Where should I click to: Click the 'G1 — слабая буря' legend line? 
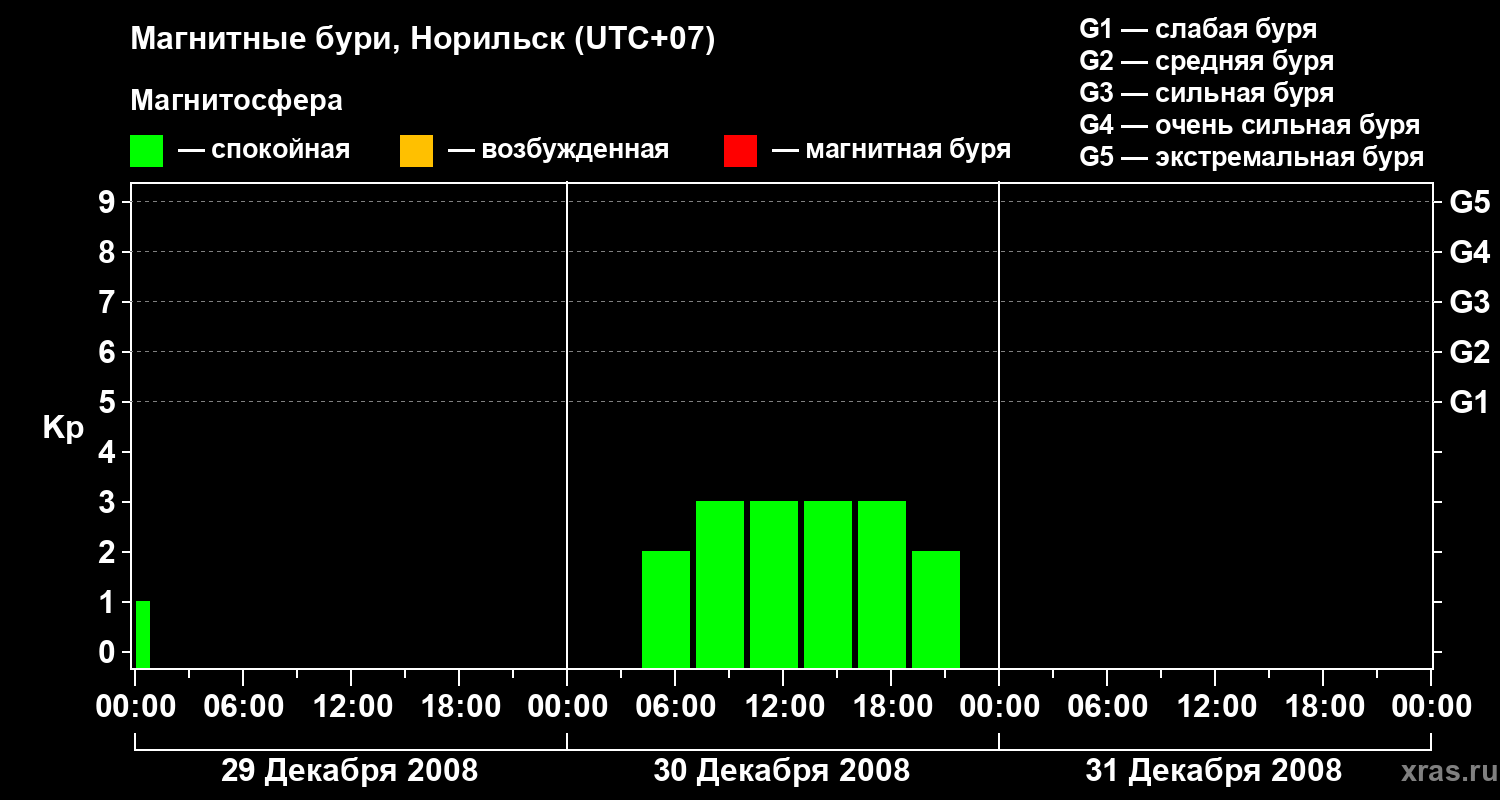pos(1198,29)
